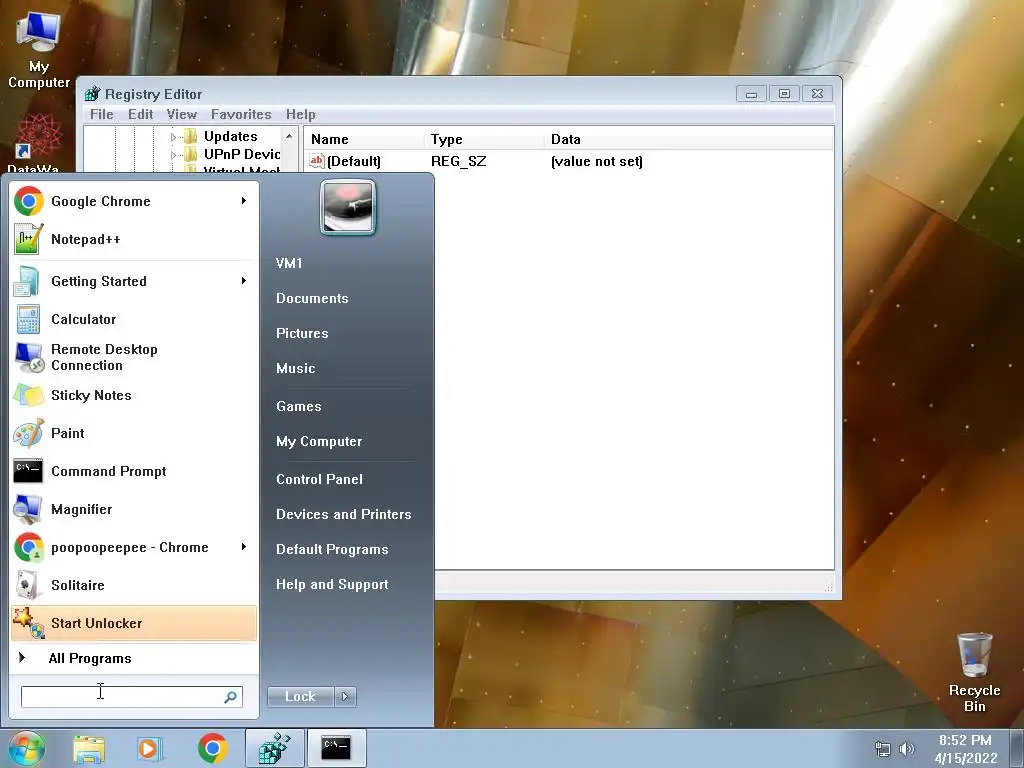Image resolution: width=1024 pixels, height=768 pixels.
Task: Open Getting Started entry
Action: coord(133,281)
